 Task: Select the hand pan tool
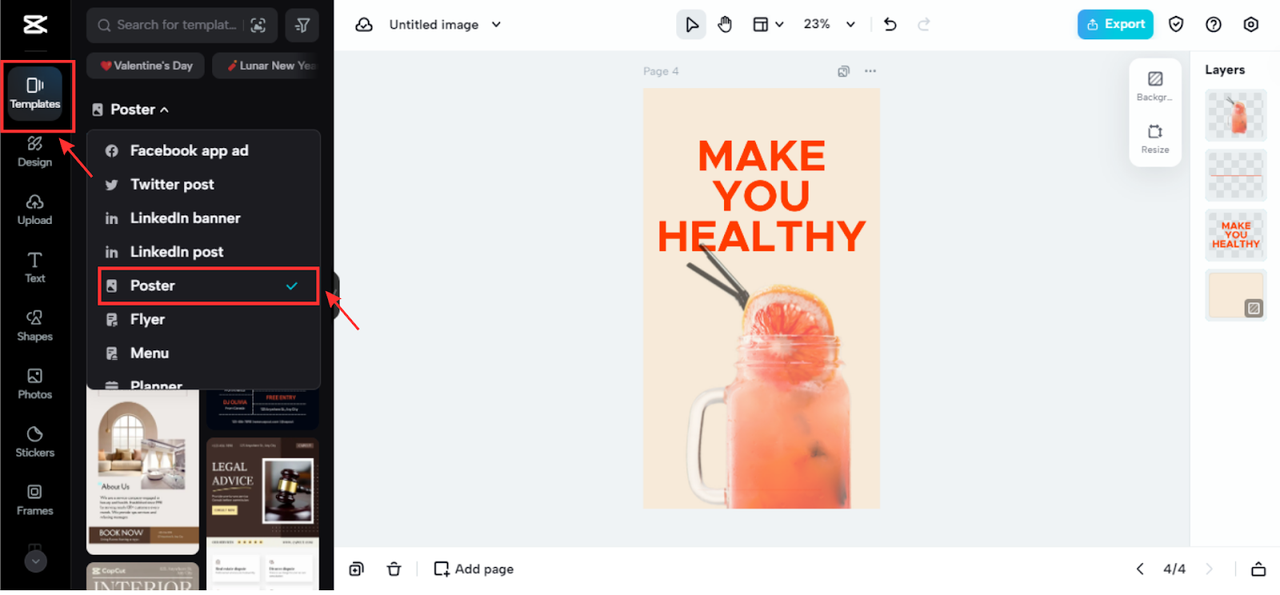click(725, 25)
